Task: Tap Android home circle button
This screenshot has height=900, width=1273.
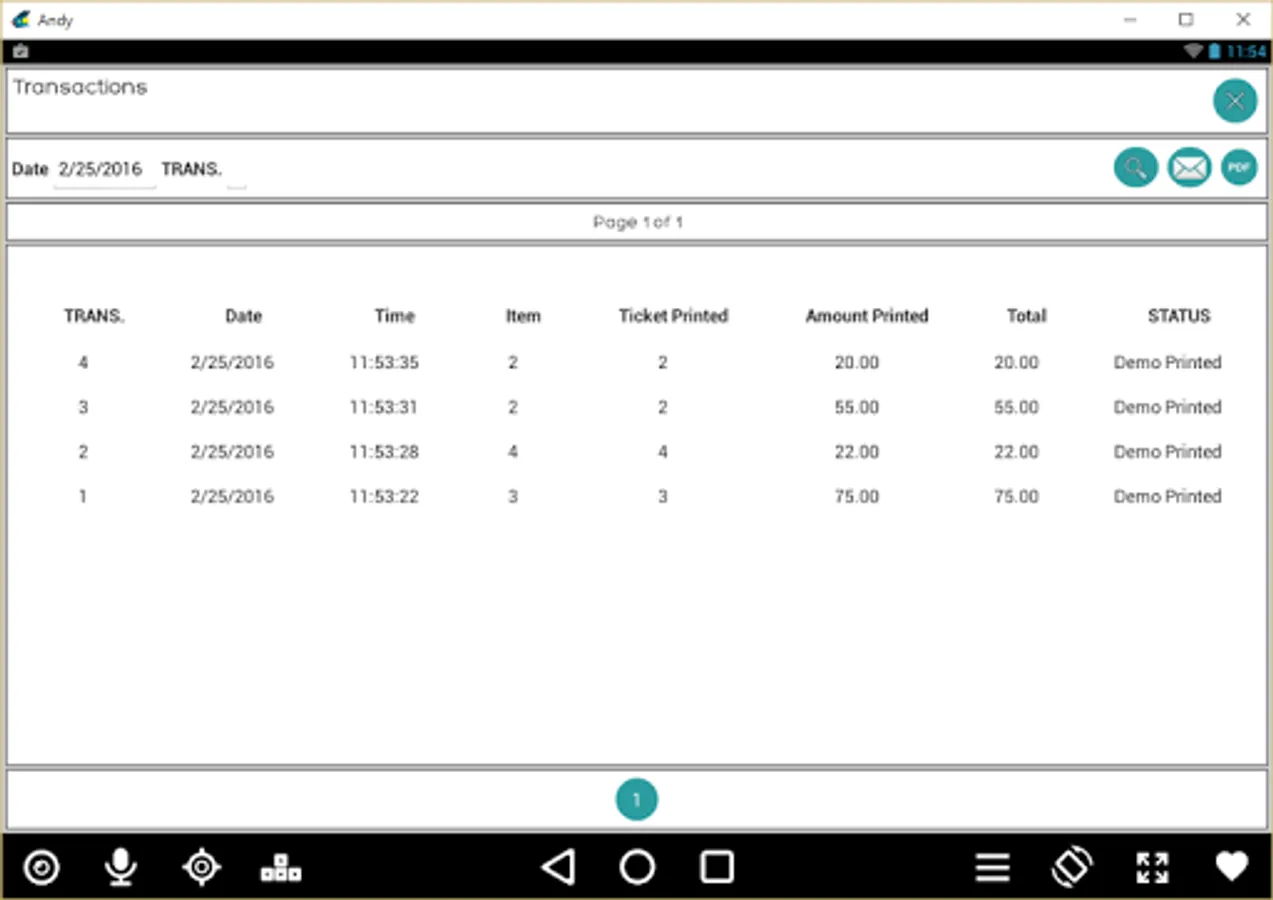Action: (637, 867)
